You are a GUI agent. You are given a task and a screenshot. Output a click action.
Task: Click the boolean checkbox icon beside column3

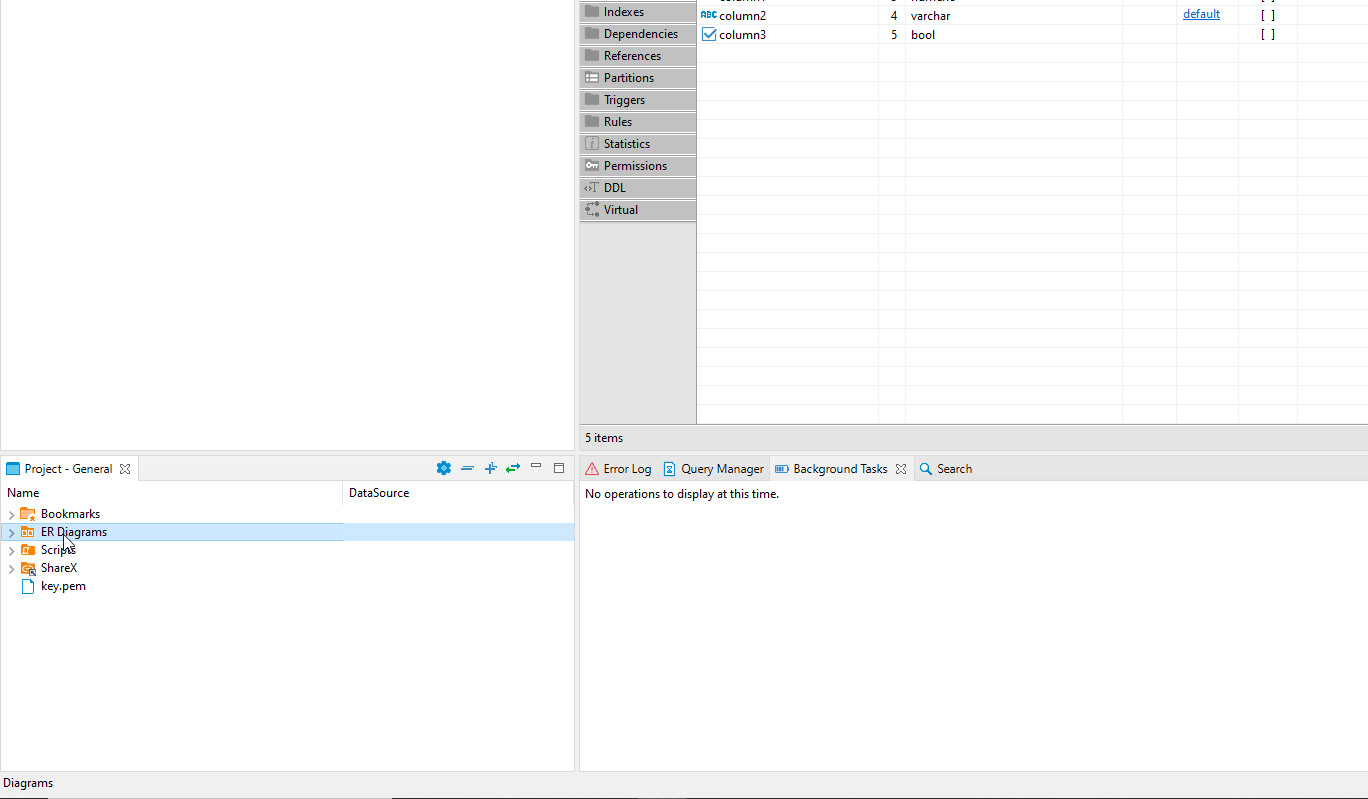click(709, 33)
